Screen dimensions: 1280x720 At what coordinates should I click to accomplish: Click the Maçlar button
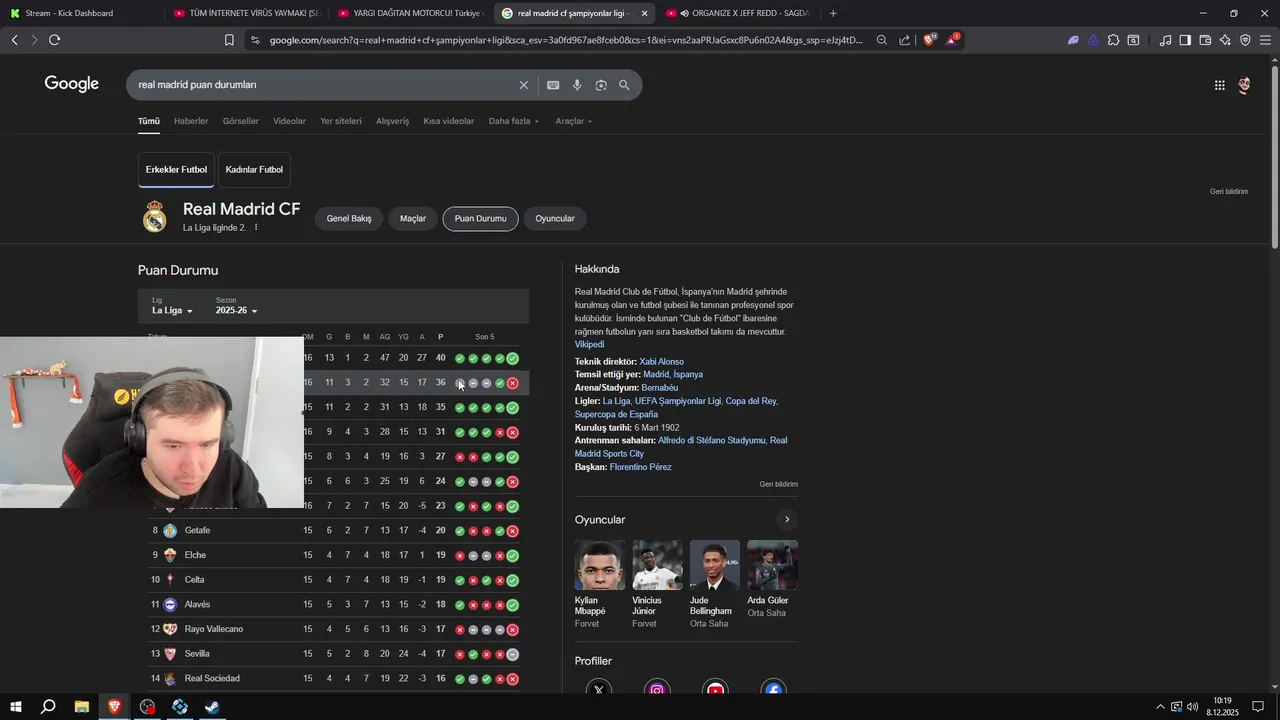(413, 218)
